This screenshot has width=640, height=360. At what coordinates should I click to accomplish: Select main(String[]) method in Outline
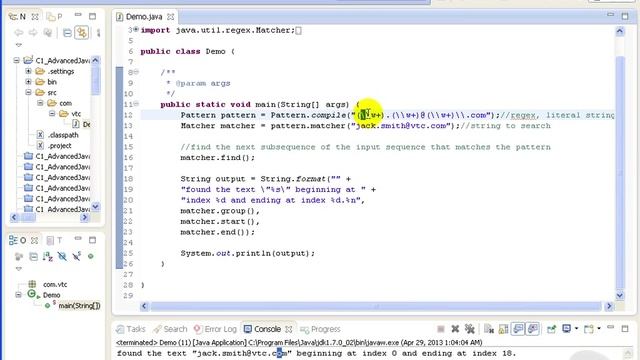(x=73, y=305)
